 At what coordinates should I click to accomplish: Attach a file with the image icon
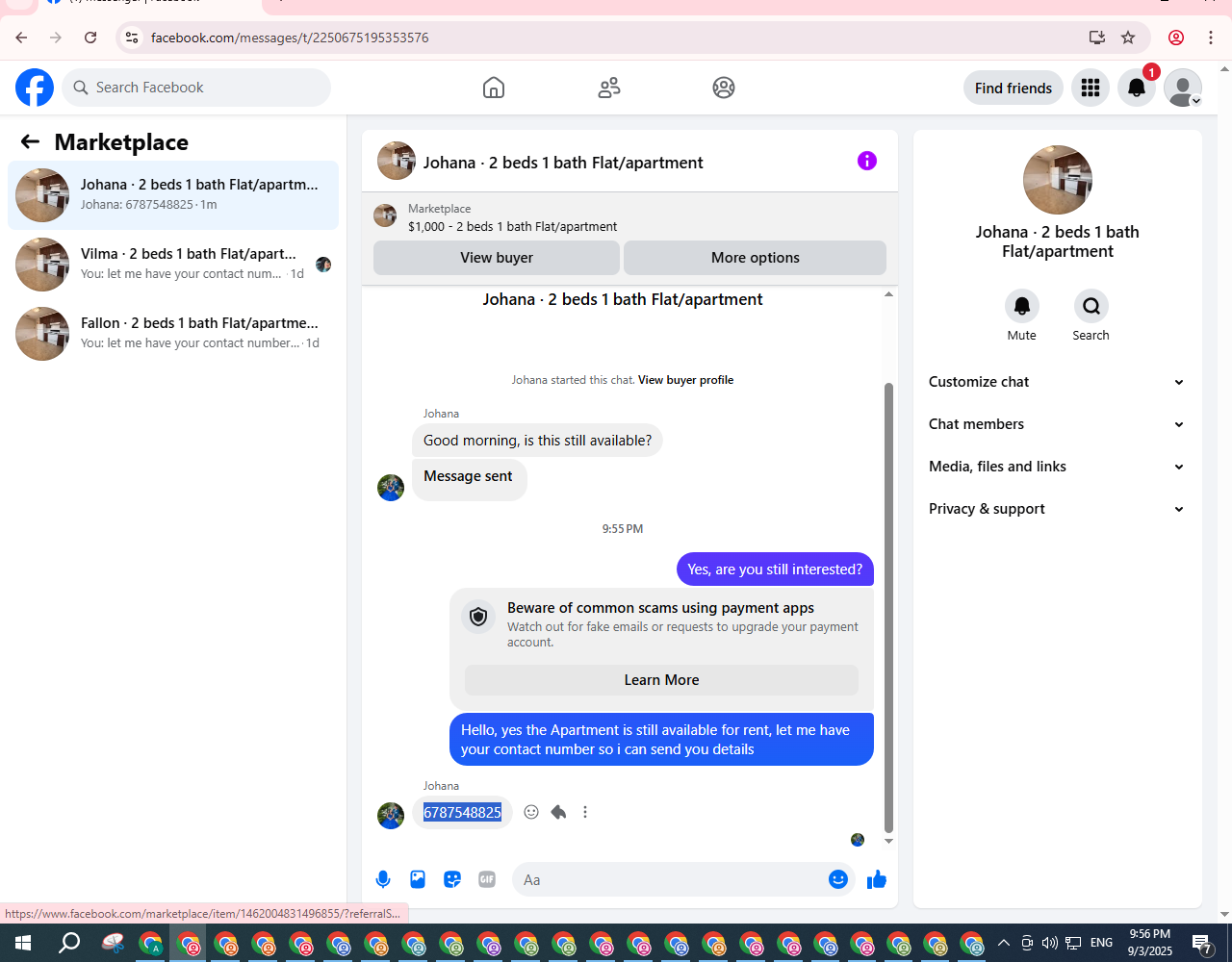(x=418, y=879)
